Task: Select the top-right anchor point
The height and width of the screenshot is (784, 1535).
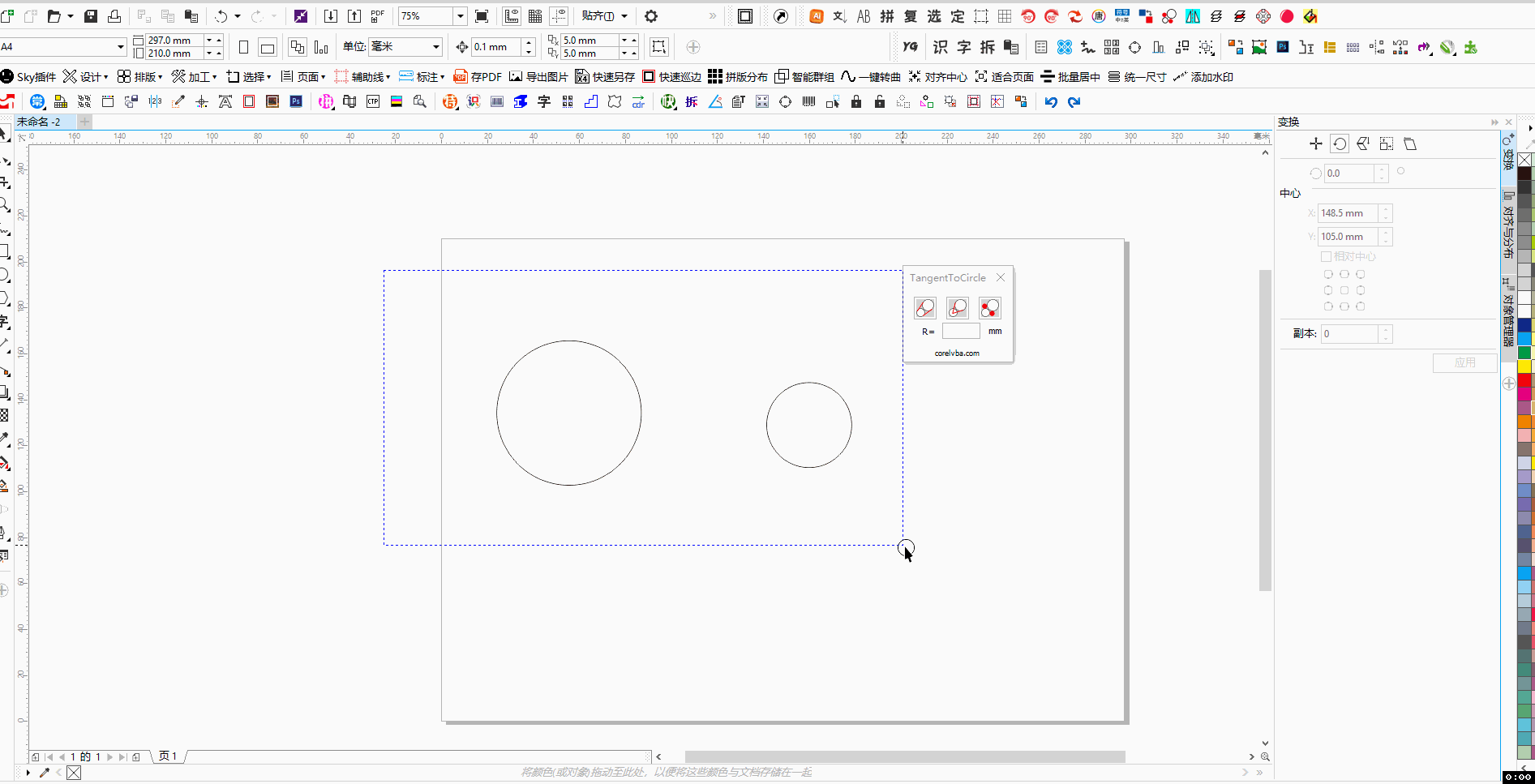Action: click(1361, 274)
